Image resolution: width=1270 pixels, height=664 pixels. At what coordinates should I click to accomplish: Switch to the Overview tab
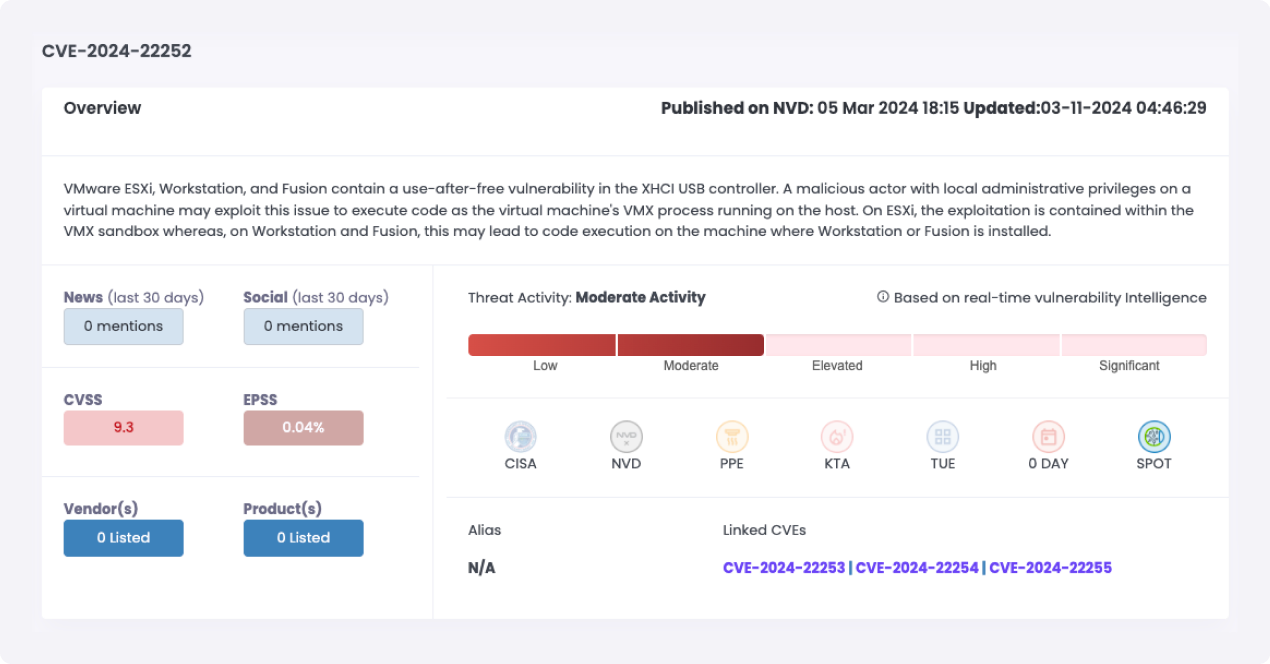click(102, 107)
